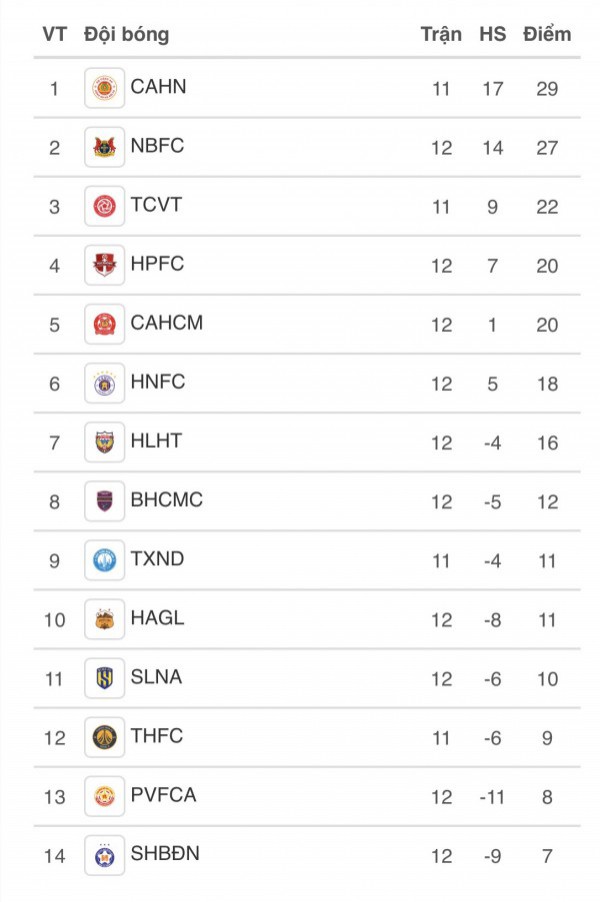Click the SLNA team logo
This screenshot has height=902, width=600.
click(104, 678)
